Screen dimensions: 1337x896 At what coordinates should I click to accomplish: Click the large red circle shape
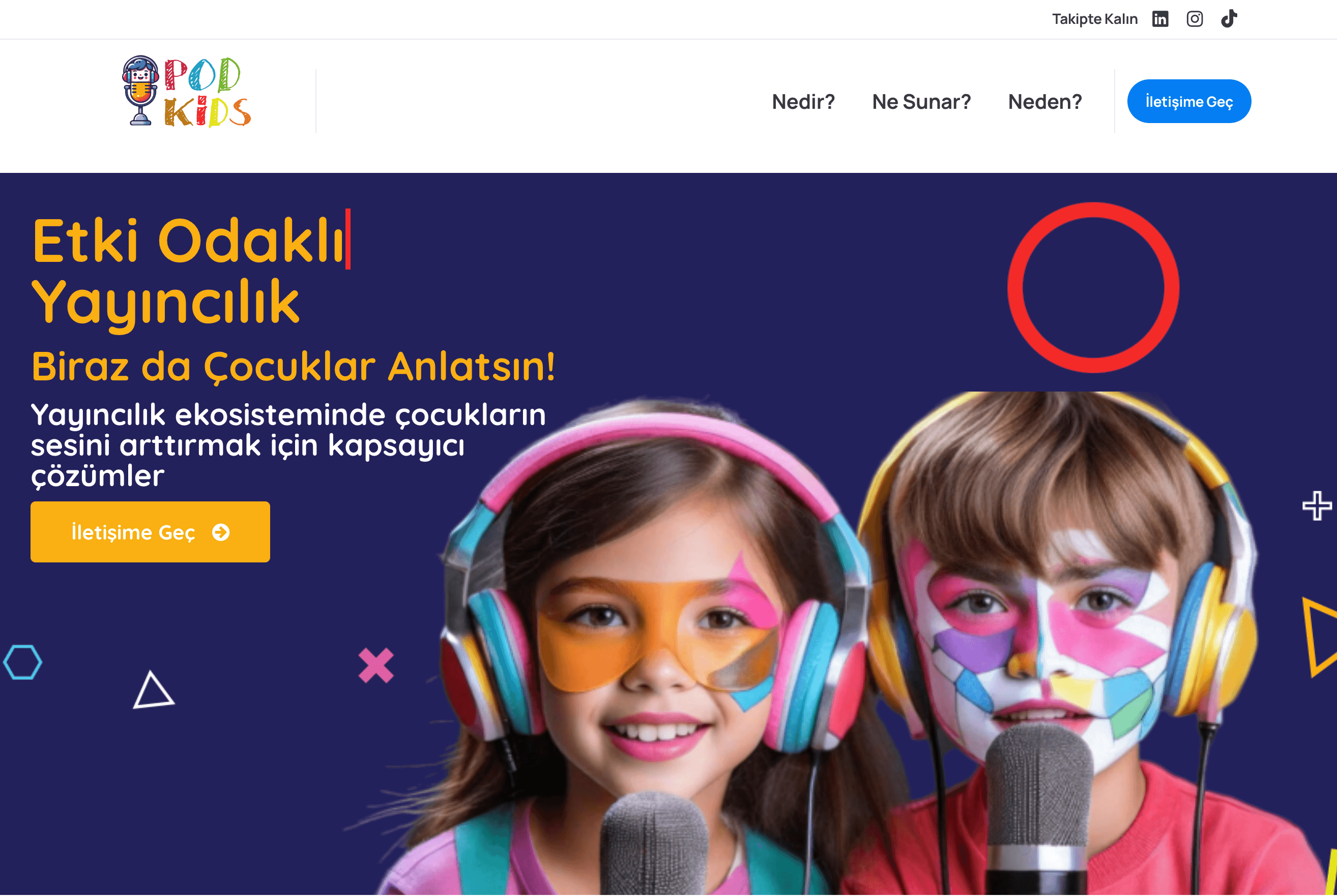point(1093,287)
